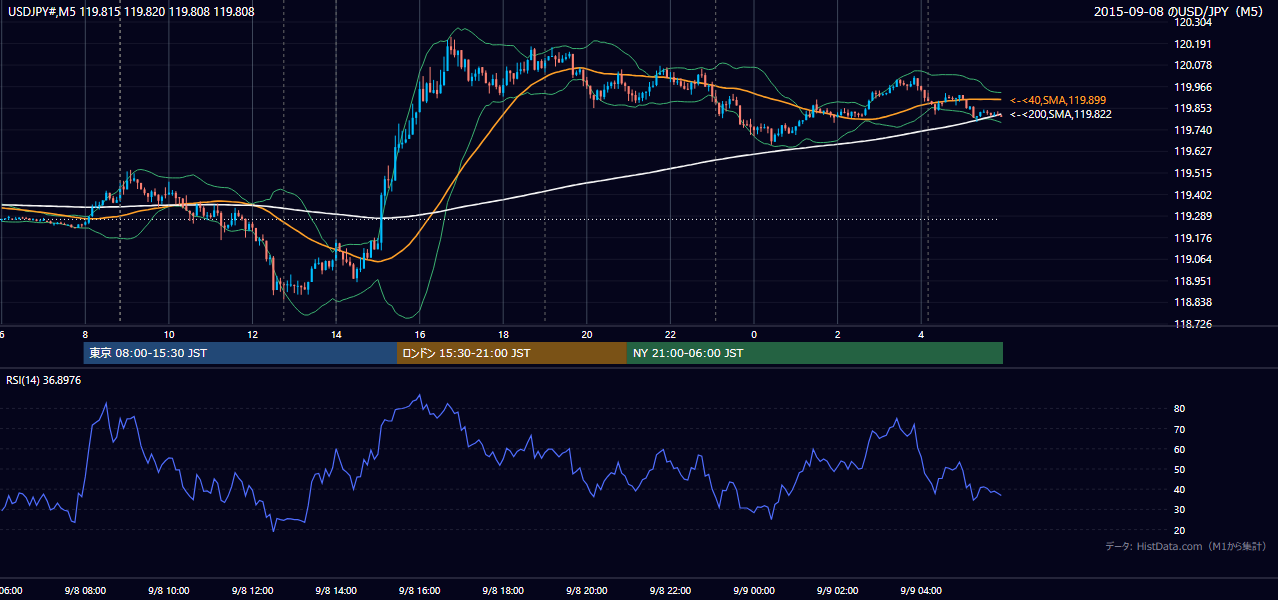Click the 9/8 20:00 date label
1278x600 pixels.
[x=586, y=591]
